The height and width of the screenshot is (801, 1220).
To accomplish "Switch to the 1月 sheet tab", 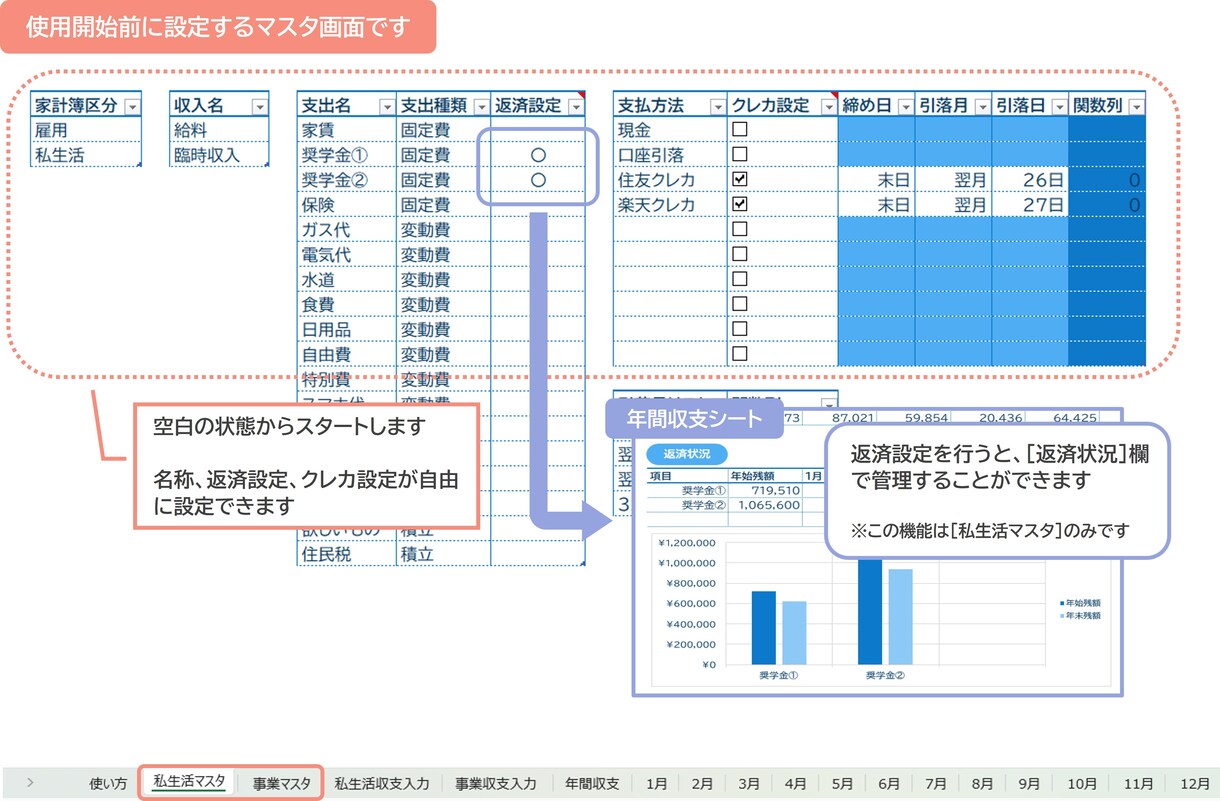I will [x=656, y=784].
